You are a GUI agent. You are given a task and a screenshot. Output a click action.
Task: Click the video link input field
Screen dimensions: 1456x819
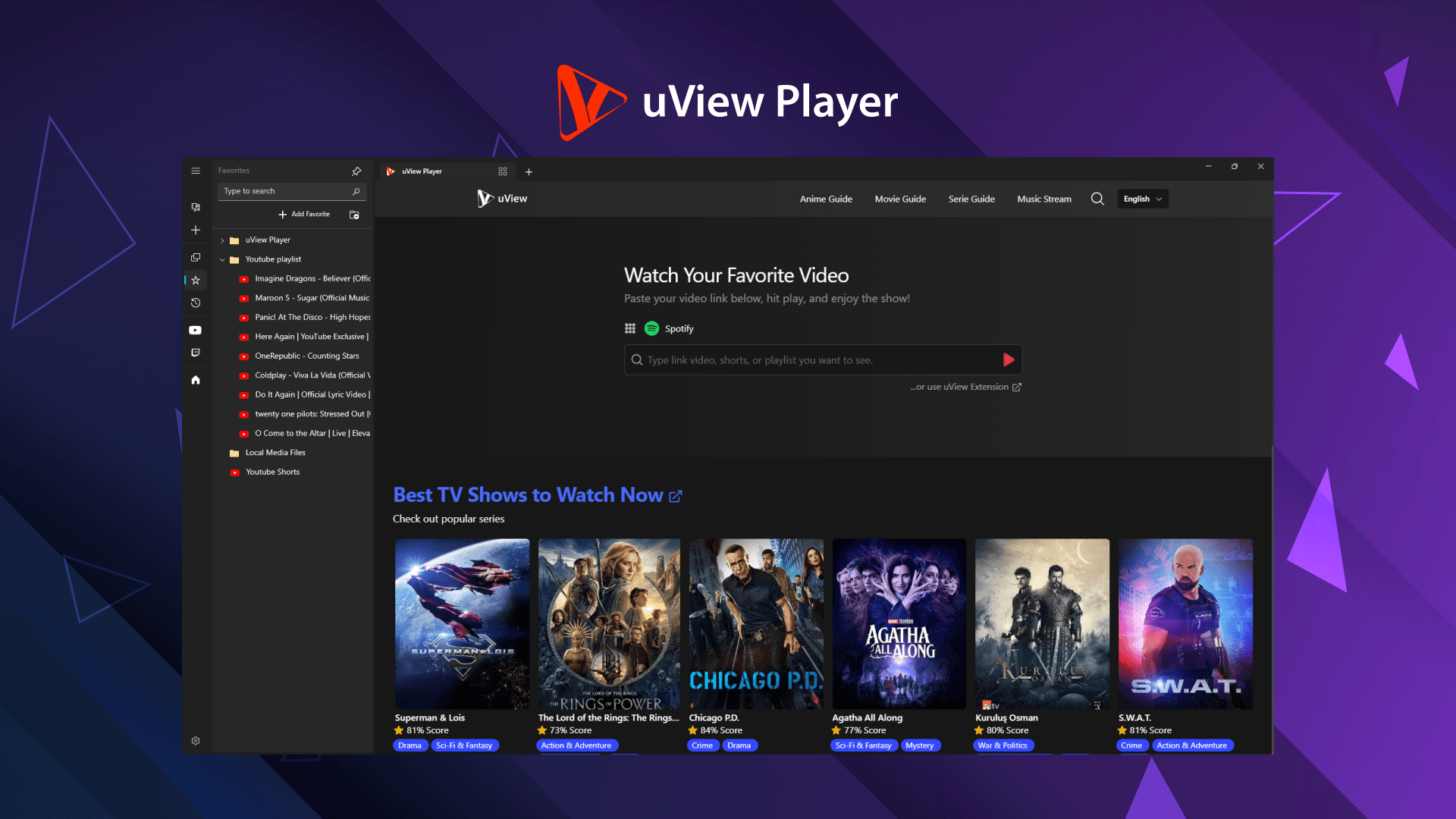[819, 359]
